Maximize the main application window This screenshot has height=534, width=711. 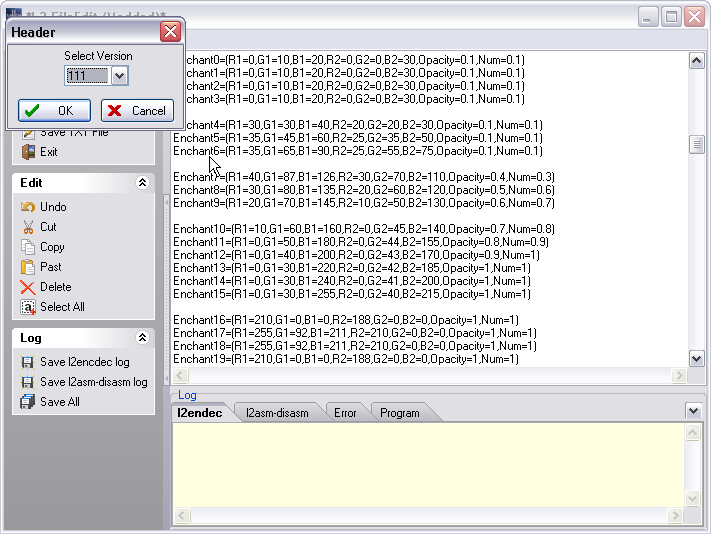tap(671, 17)
